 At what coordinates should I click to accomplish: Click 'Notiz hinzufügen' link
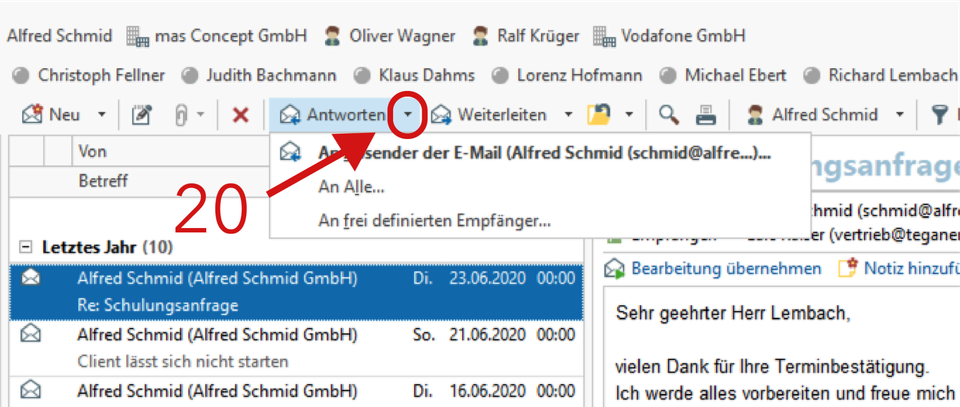(898, 269)
